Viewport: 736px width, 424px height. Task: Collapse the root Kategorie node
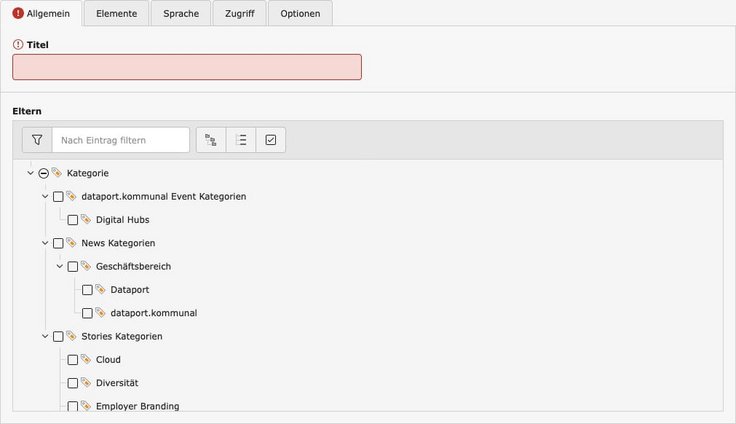tap(30, 173)
